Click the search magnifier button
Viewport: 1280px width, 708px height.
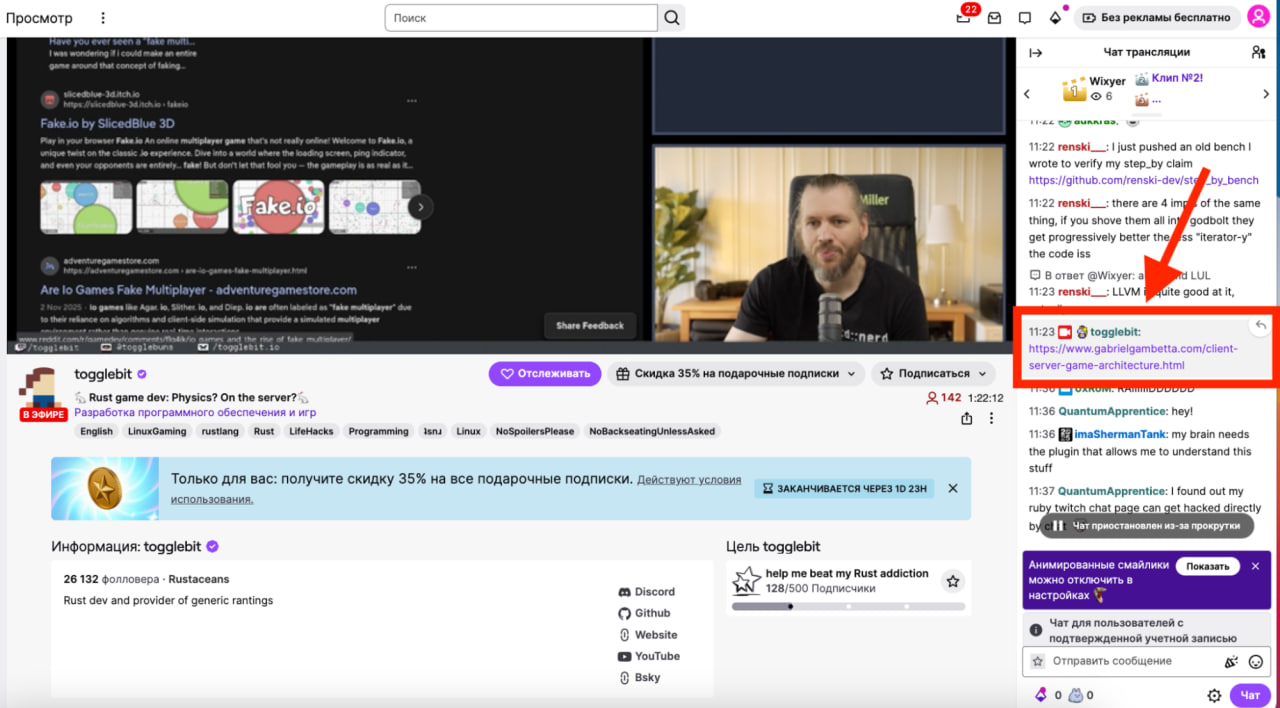click(x=672, y=18)
